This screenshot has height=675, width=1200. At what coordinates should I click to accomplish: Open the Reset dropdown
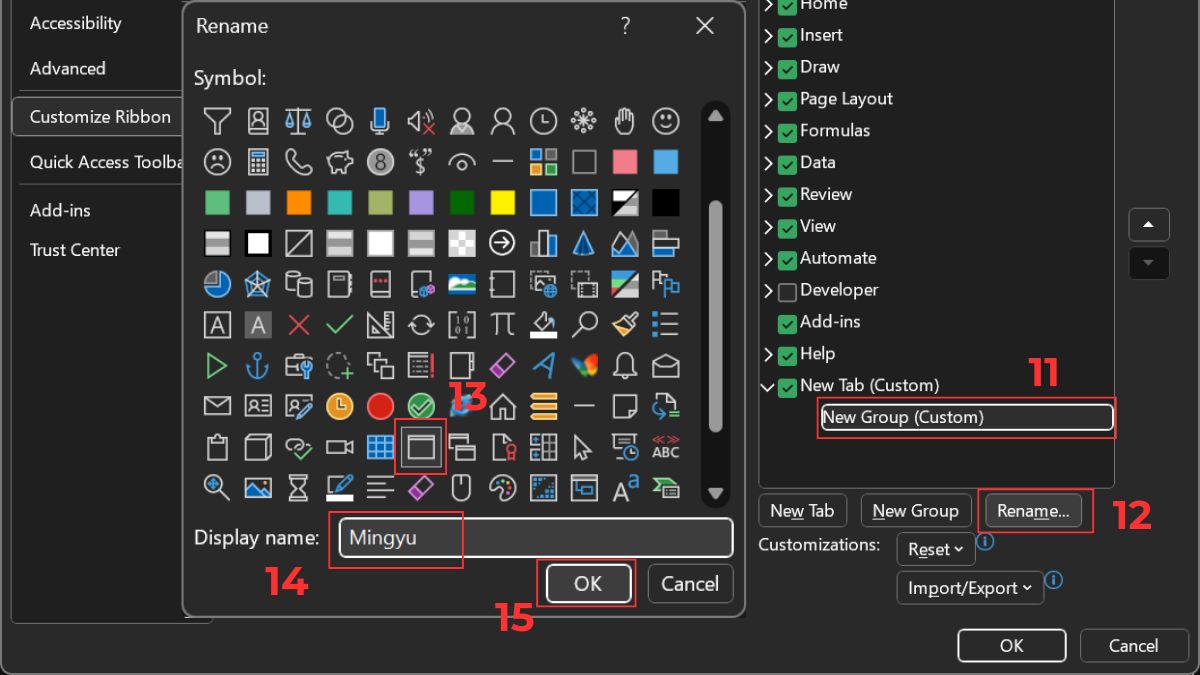tap(935, 549)
